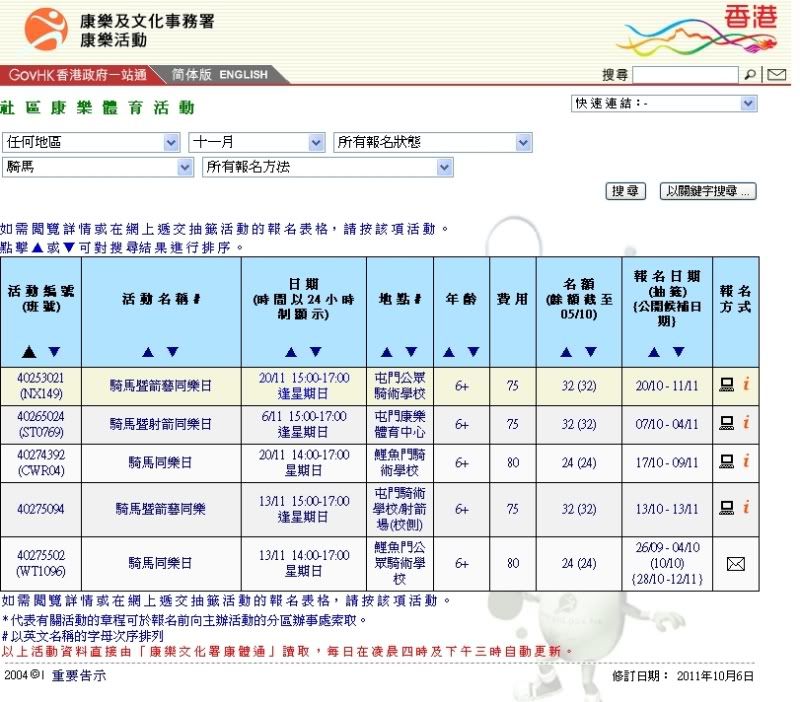Click the 搜尋 search button
The width and height of the screenshot is (800, 702).
(x=626, y=191)
